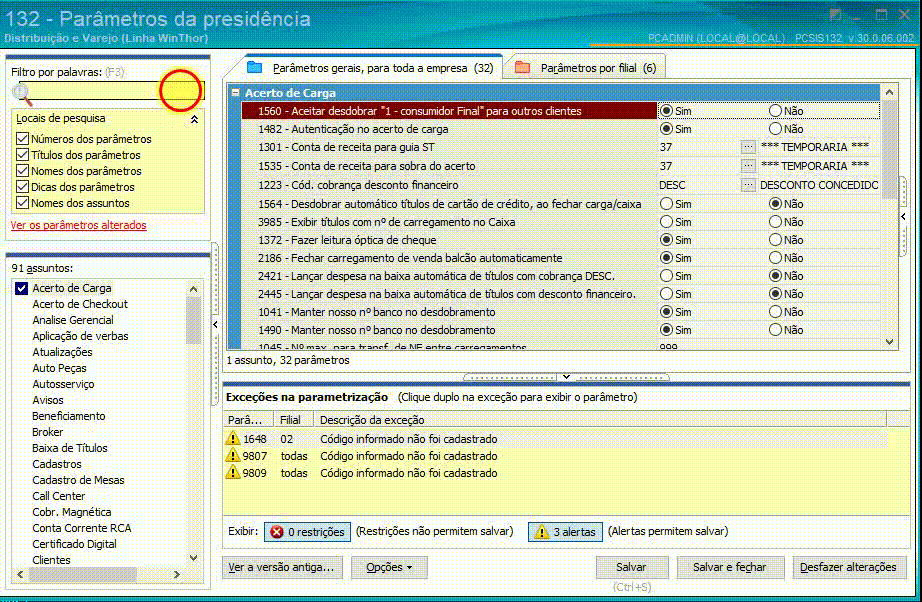Open Ver os parâmetros alterados link
This screenshot has width=922, height=602.
tap(78, 225)
